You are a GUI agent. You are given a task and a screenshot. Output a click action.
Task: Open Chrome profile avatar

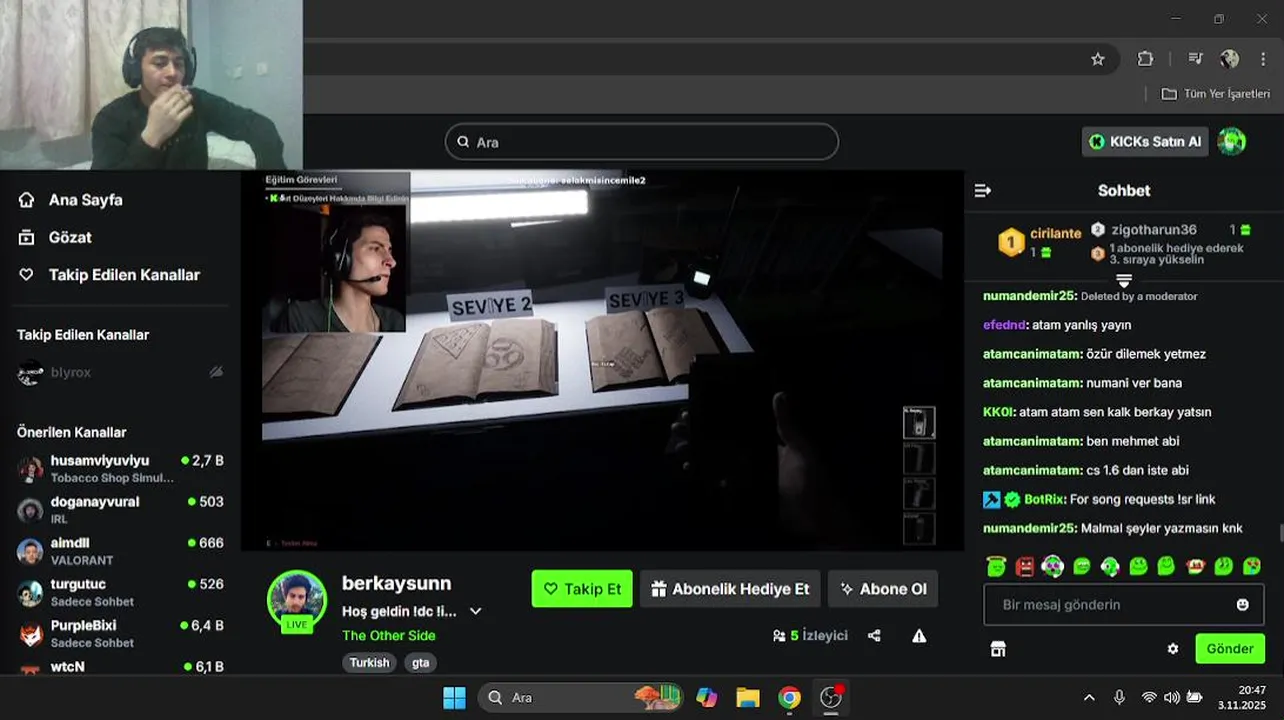click(1230, 59)
